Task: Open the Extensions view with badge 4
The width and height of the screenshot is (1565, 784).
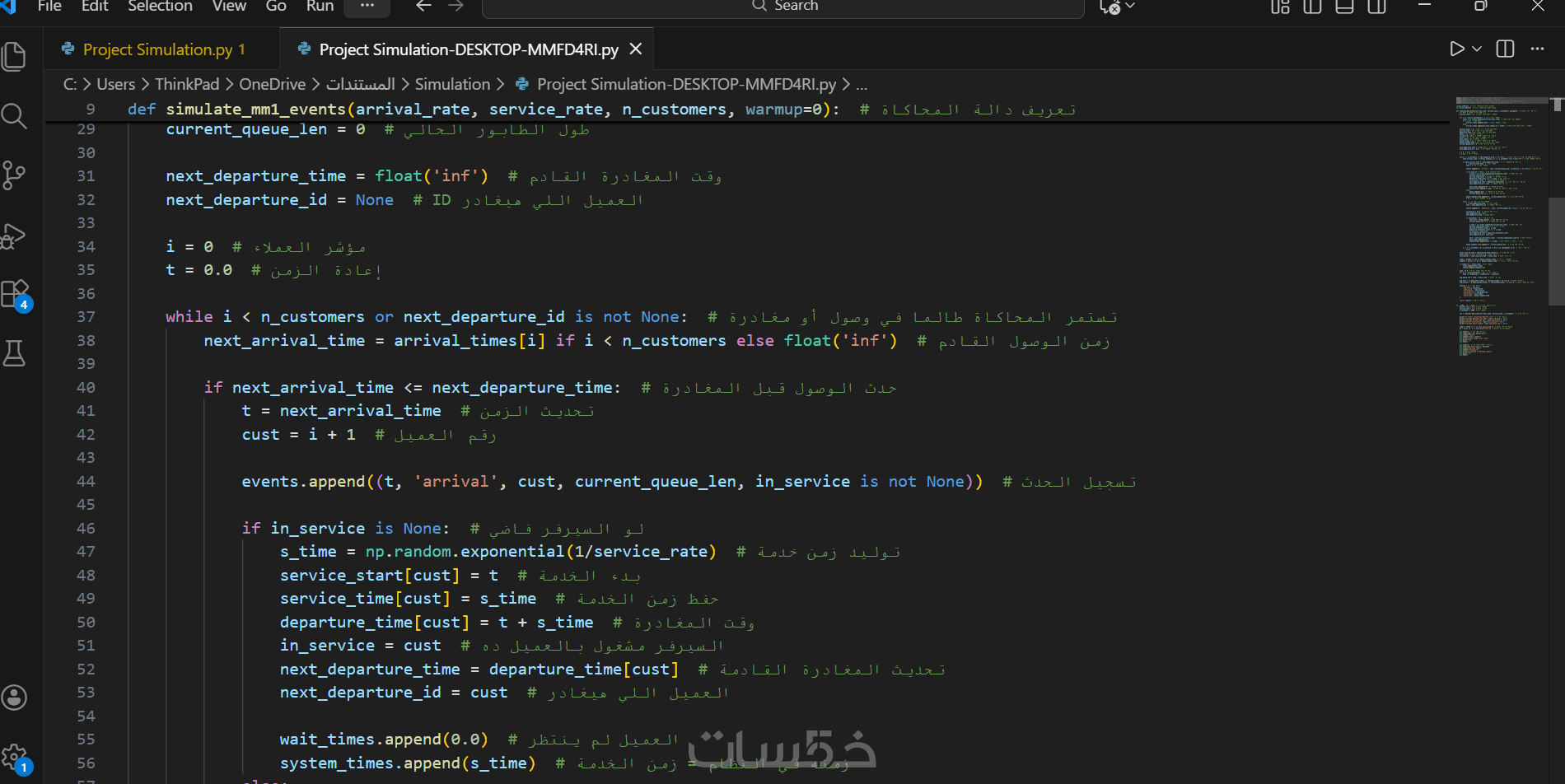Action: click(15, 294)
